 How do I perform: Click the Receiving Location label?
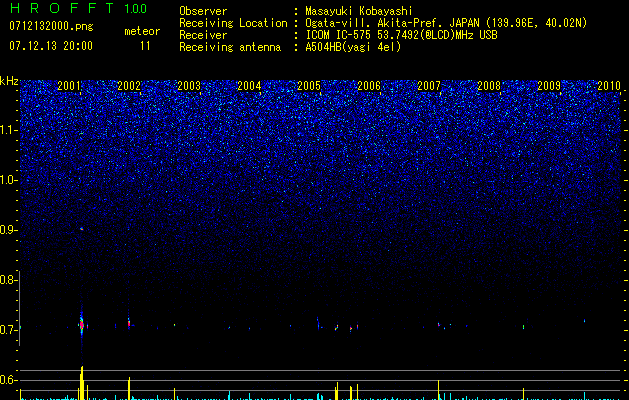click(x=233, y=23)
